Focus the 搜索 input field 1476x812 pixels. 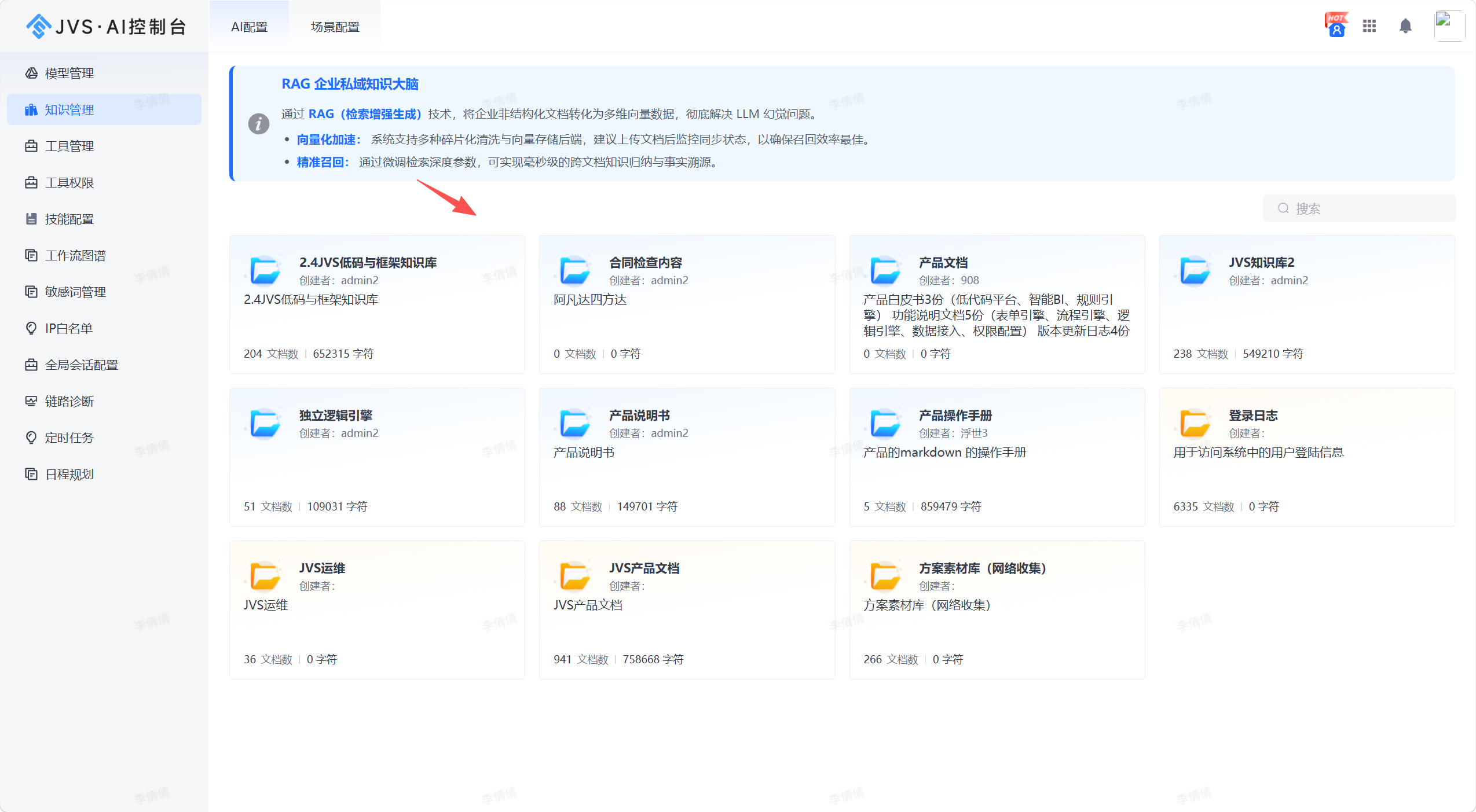click(x=1359, y=208)
